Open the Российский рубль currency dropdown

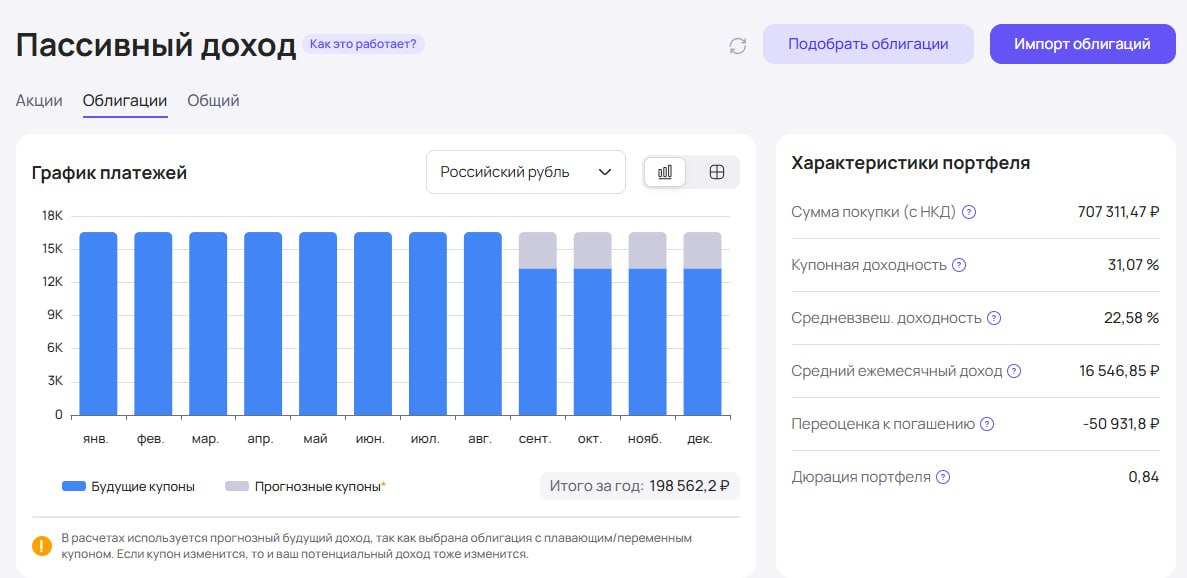click(525, 172)
